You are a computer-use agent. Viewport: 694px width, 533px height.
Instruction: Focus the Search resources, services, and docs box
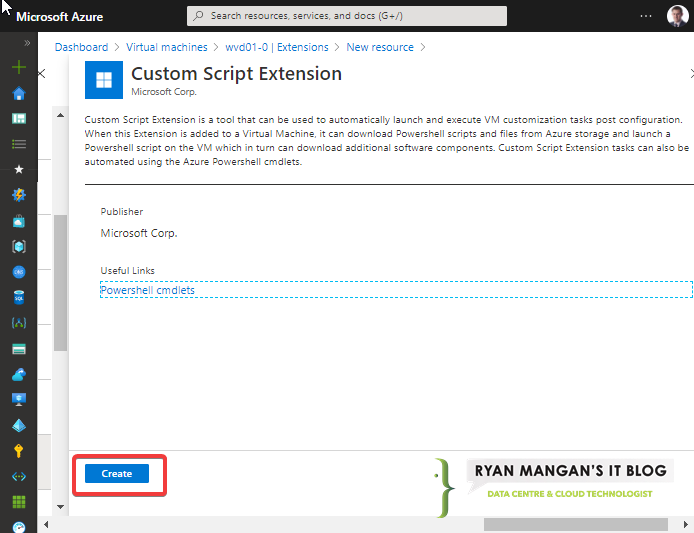click(347, 16)
